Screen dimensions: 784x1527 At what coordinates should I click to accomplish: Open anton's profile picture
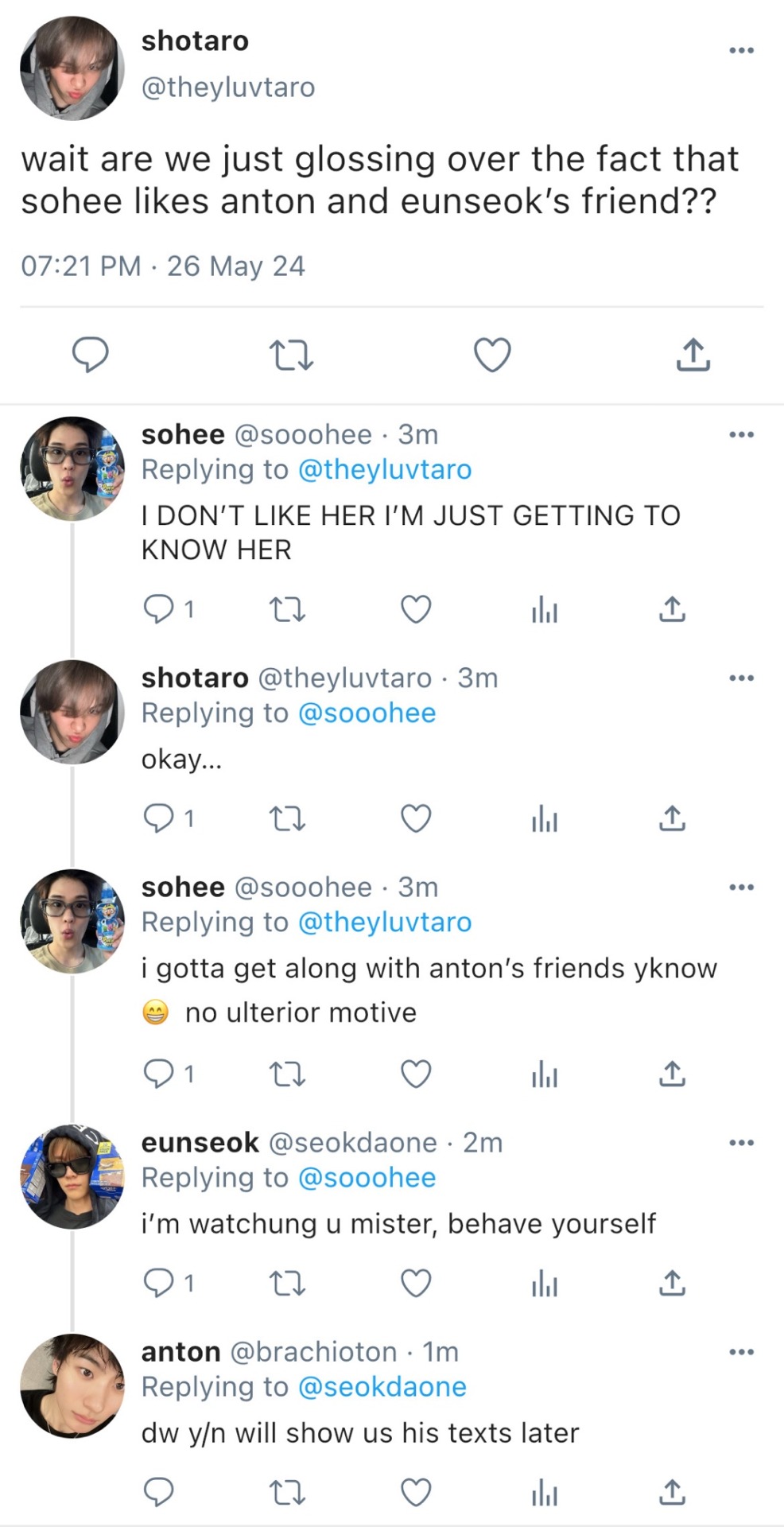coord(72,1386)
